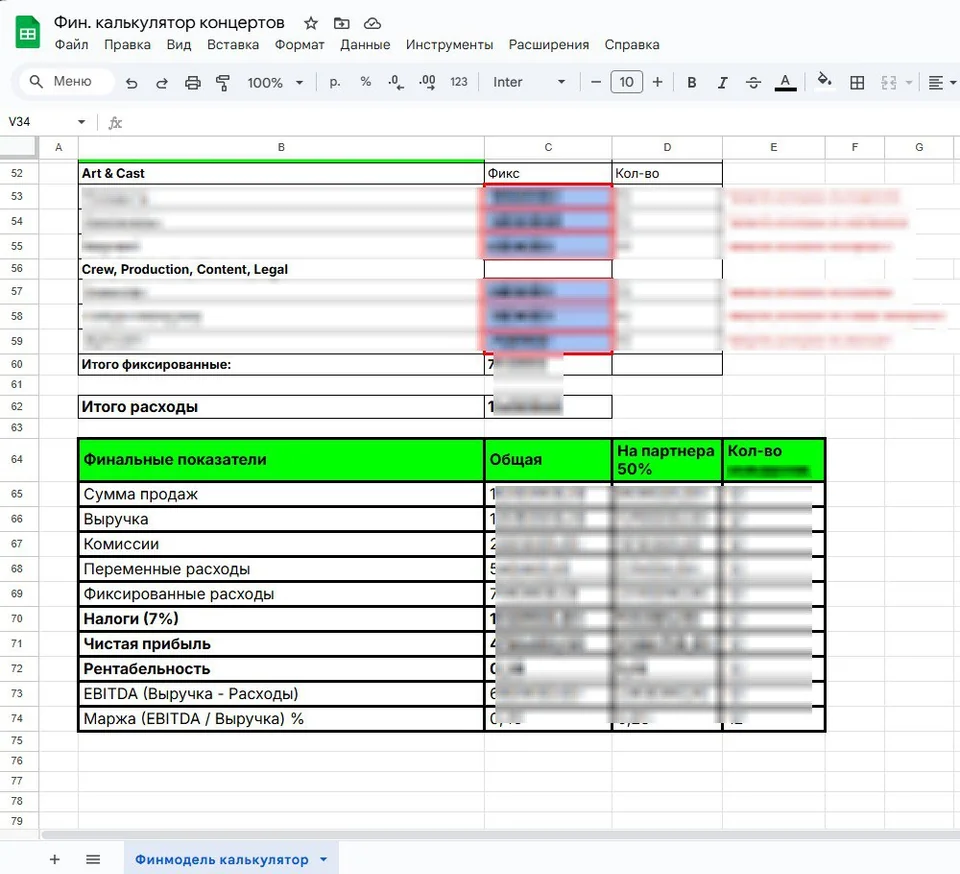Open the Расширения menu
This screenshot has height=874, width=960.
549,45
